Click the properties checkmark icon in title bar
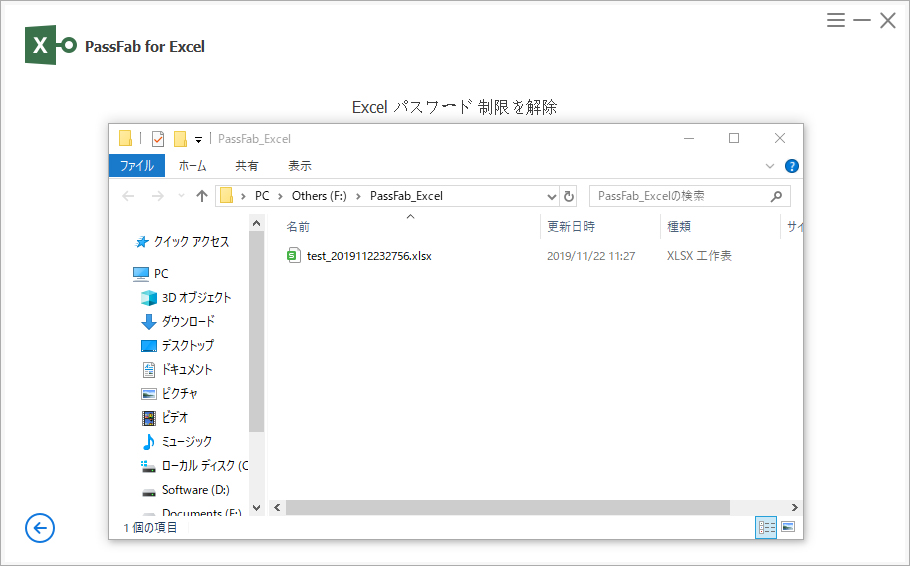The image size is (910, 566). click(x=158, y=139)
